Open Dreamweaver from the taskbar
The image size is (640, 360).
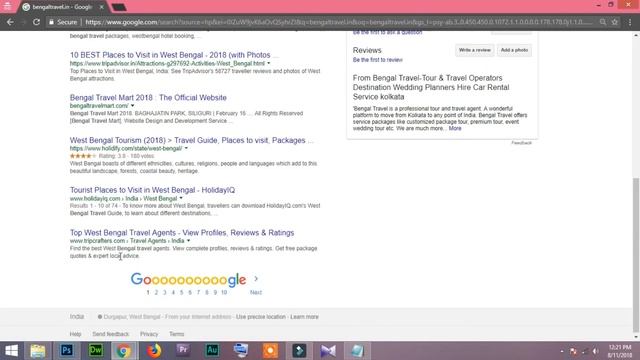96,351
